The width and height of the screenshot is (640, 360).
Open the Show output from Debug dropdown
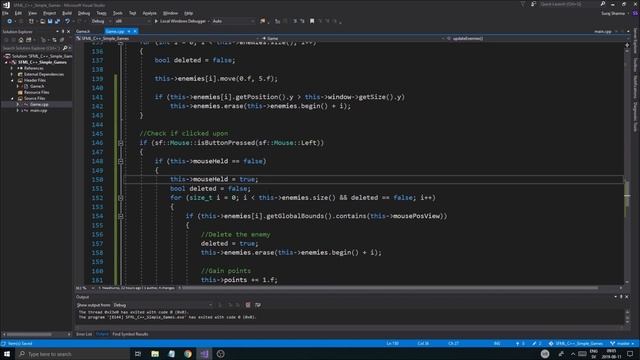163,305
